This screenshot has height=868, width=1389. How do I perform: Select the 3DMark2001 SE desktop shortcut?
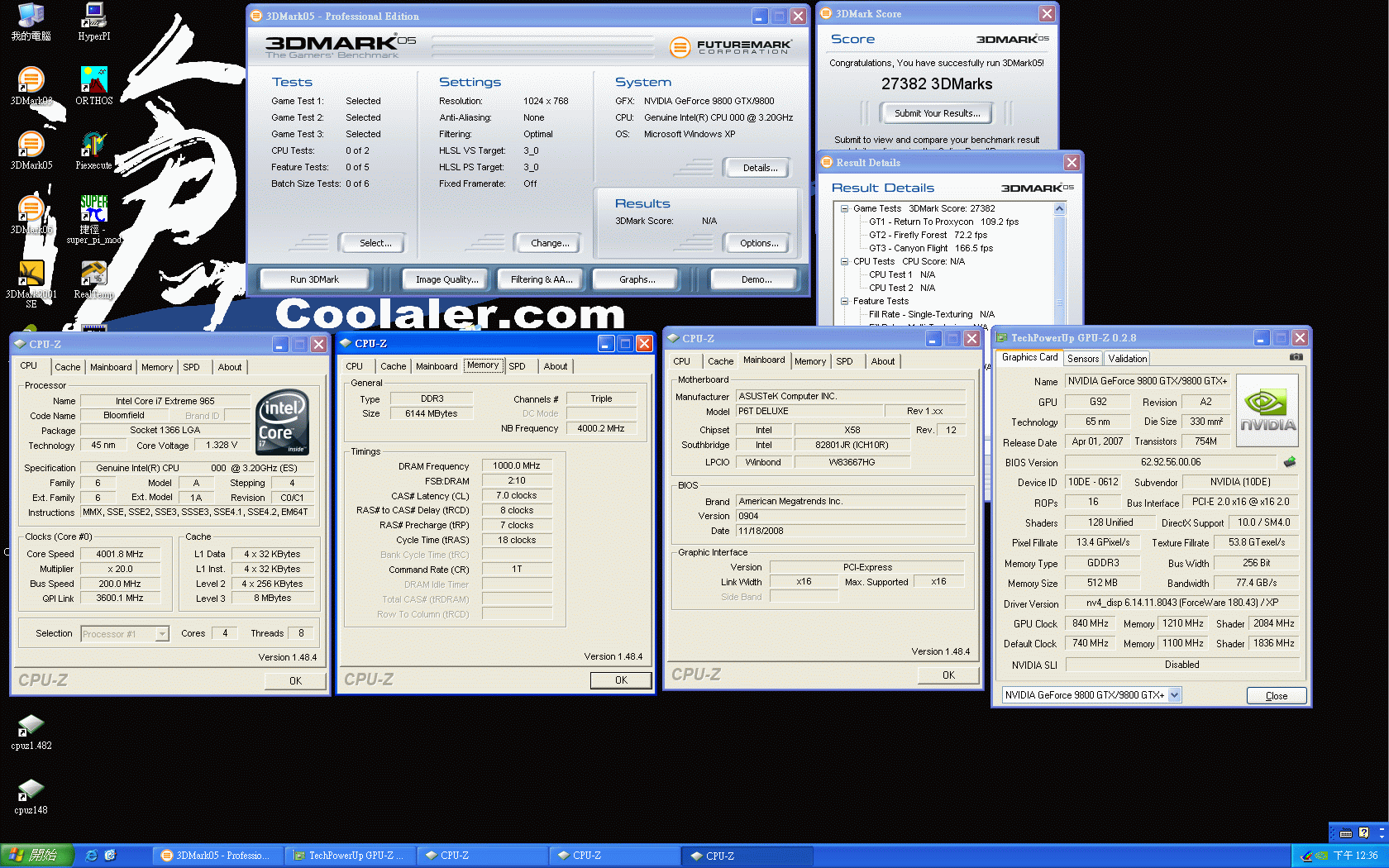31,274
